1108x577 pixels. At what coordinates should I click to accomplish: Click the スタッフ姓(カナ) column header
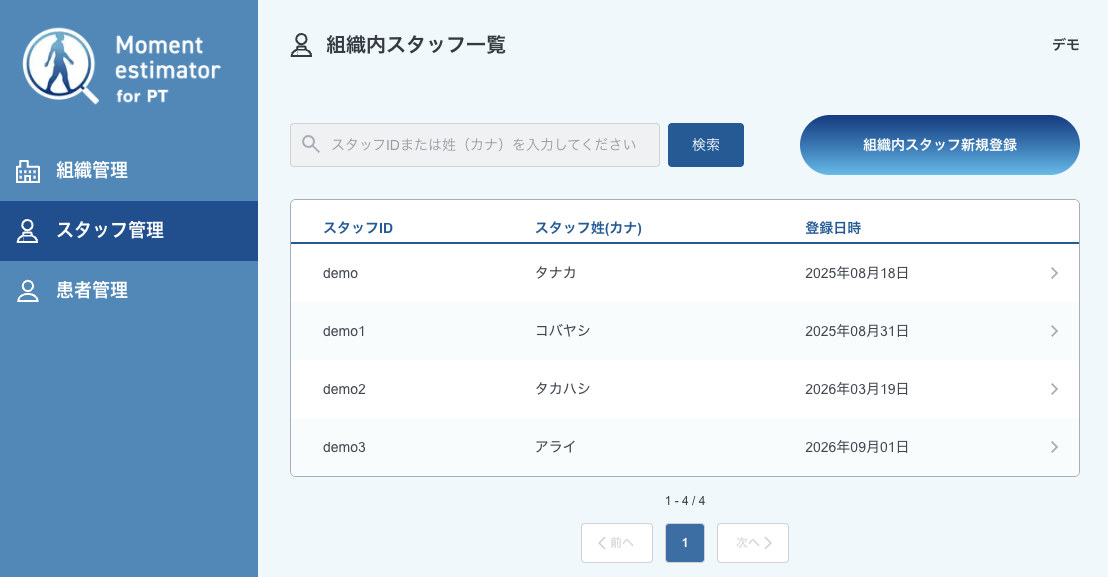click(589, 228)
